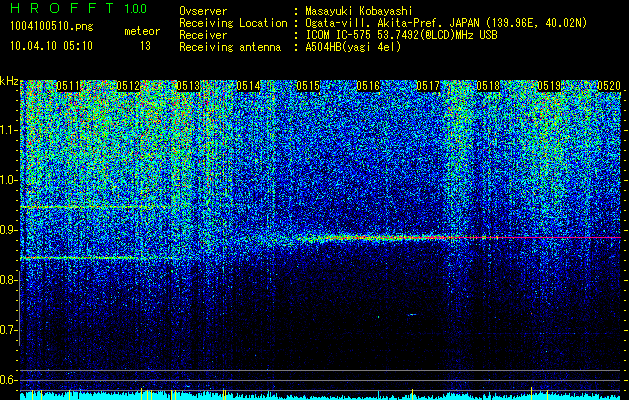Click the 0518 time marker

tap(489, 86)
